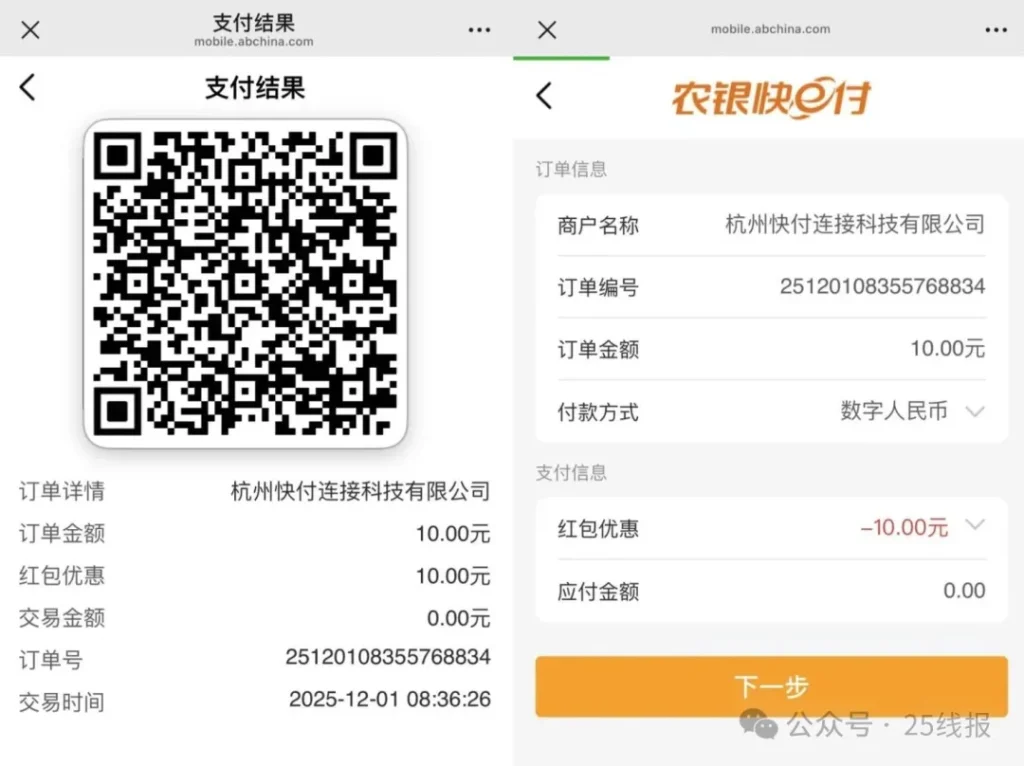Tap the 商户名称 杭州快付连接科技有限公司 row

click(771, 225)
